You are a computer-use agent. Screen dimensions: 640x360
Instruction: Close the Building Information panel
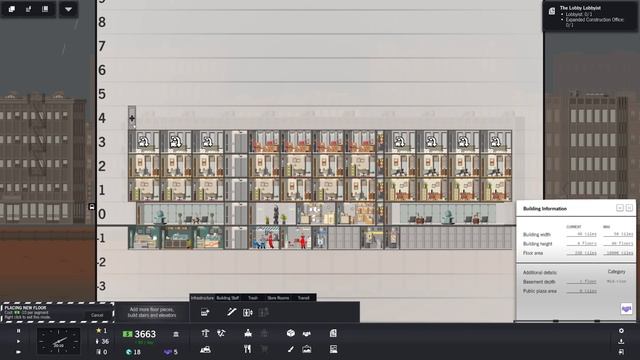pos(629,208)
